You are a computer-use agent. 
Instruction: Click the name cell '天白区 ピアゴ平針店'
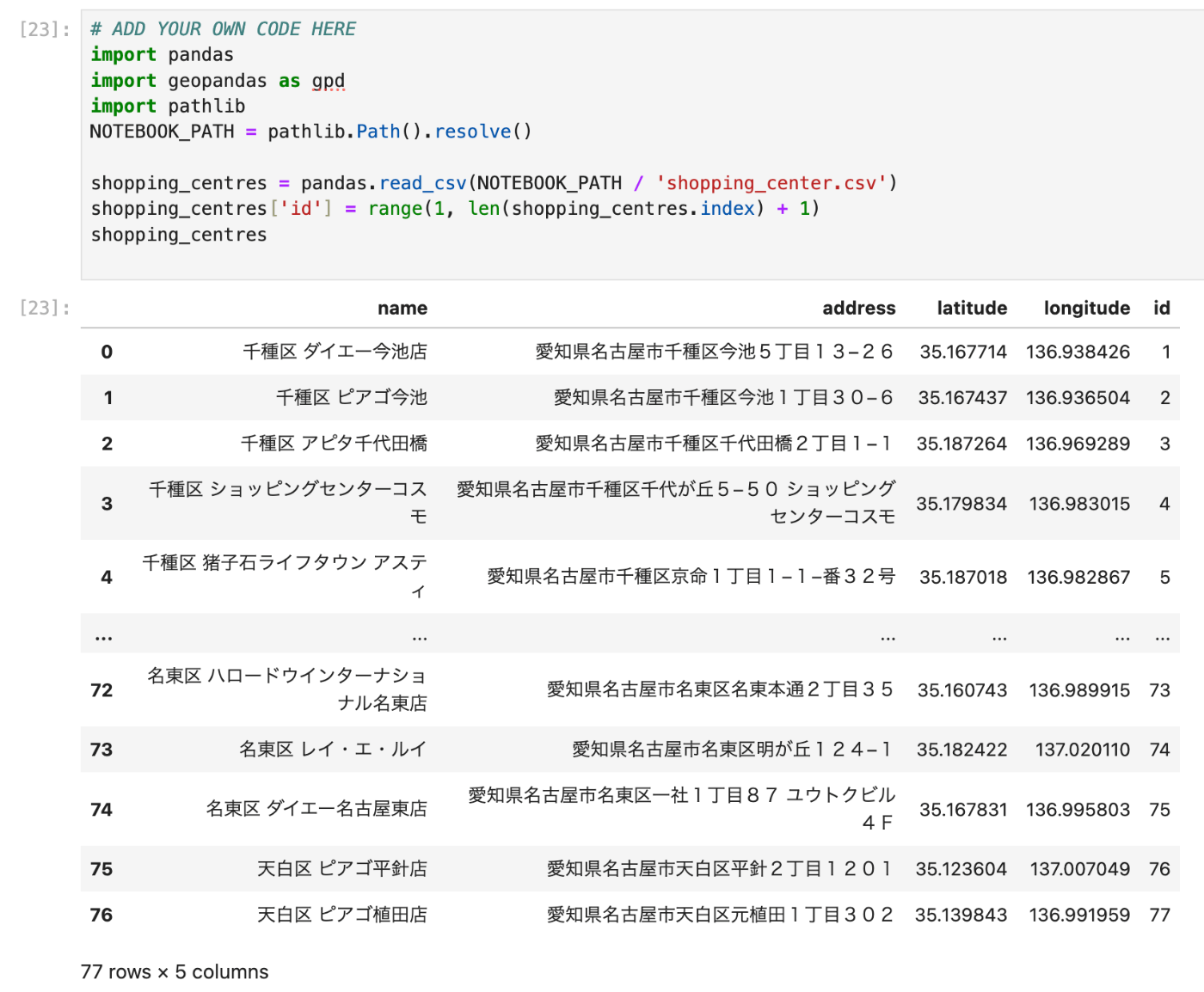pos(342,869)
